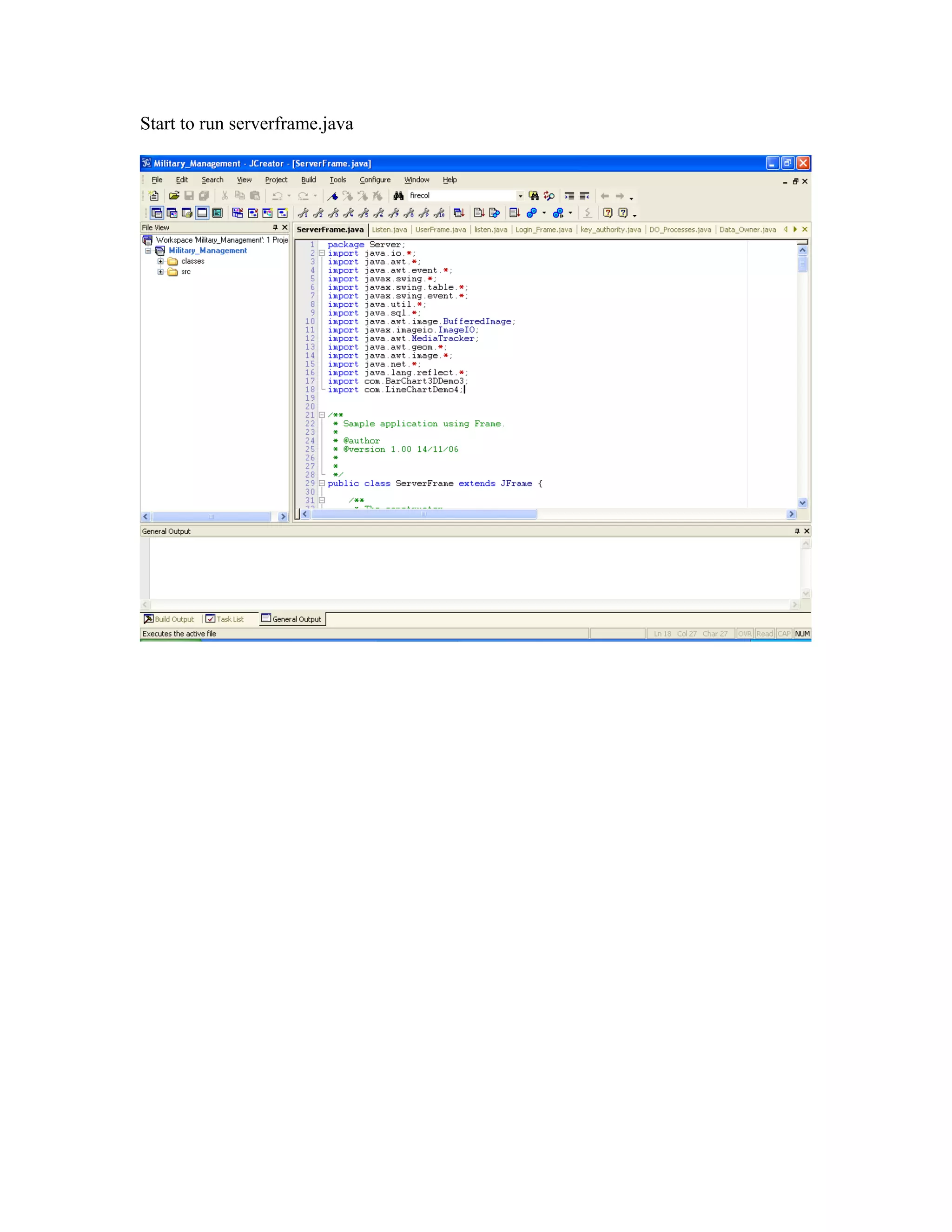Collapse the import block at line 2
Viewport: 952px width, 1232px height.
(x=322, y=253)
